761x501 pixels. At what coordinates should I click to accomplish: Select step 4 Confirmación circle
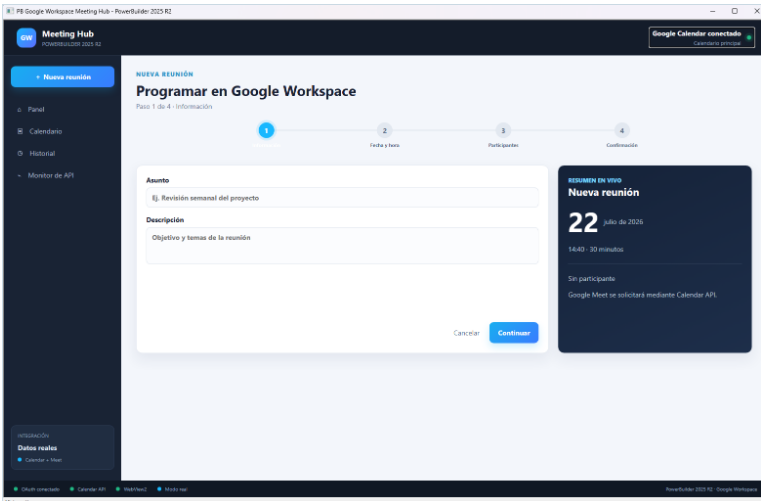[622, 130]
